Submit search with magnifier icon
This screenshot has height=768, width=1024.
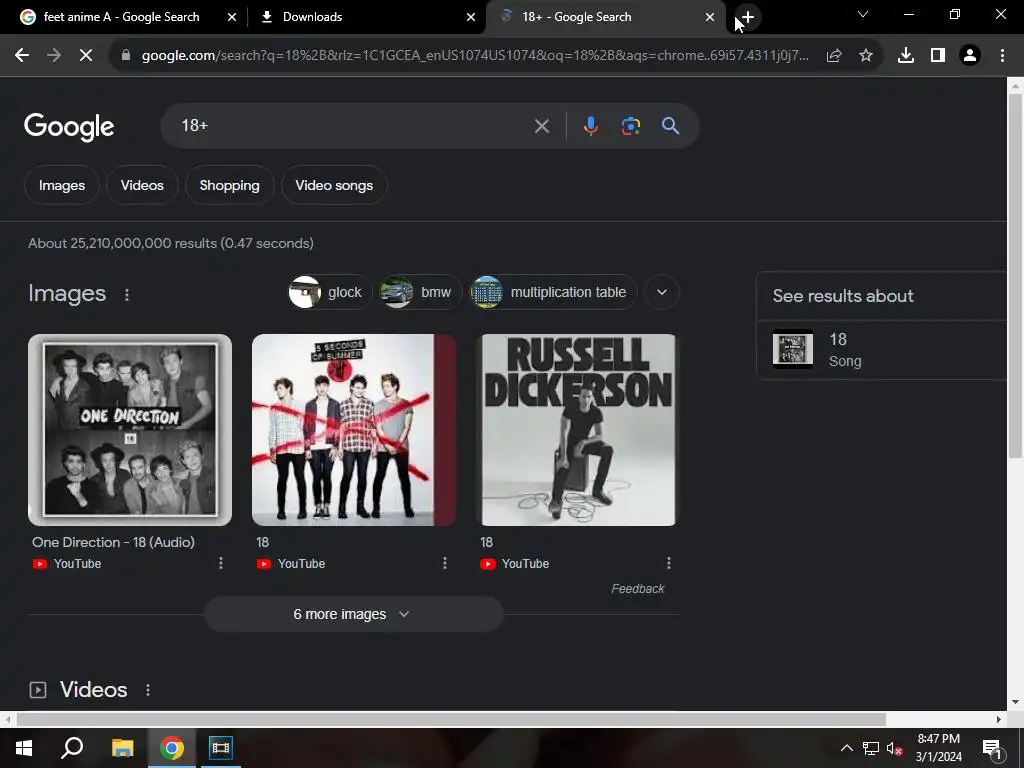[x=671, y=126]
